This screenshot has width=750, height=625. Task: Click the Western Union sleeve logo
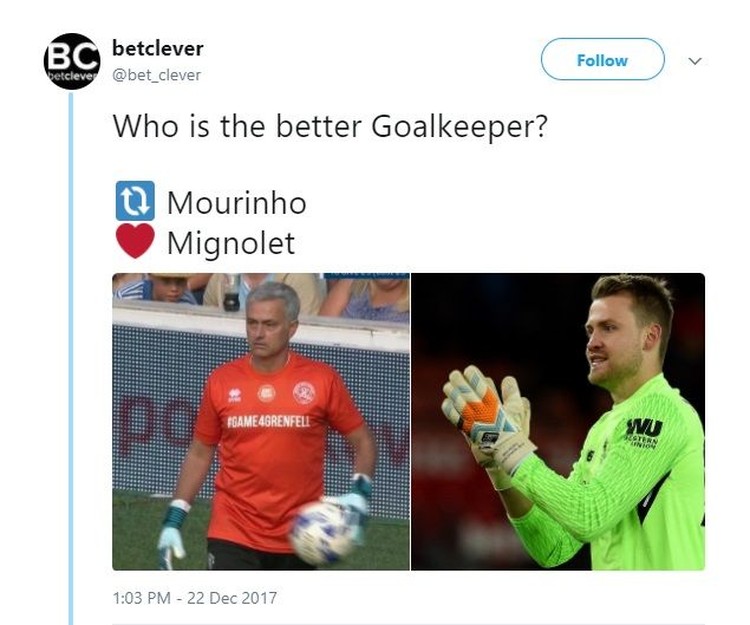643,433
